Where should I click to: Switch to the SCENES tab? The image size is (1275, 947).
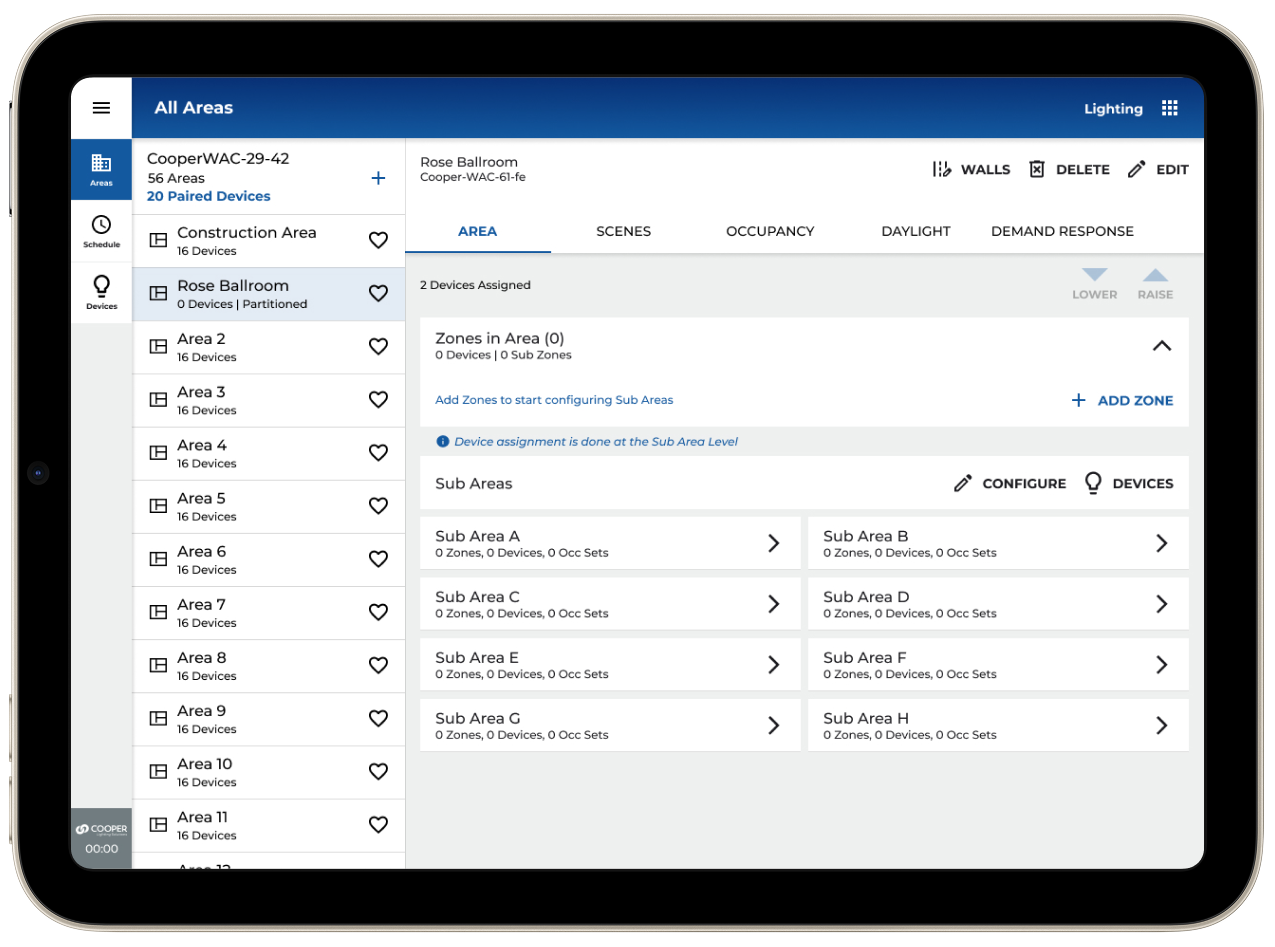point(623,231)
